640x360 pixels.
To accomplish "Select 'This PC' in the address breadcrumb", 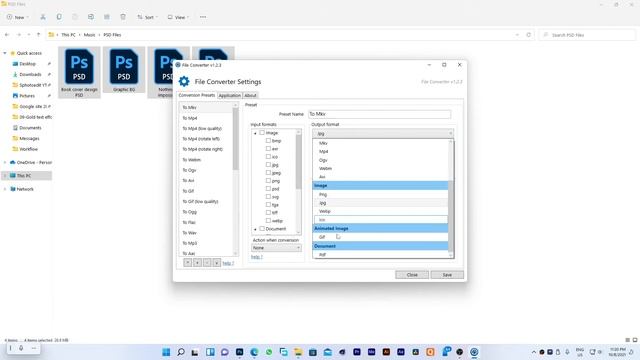I will pyautogui.click(x=68, y=35).
